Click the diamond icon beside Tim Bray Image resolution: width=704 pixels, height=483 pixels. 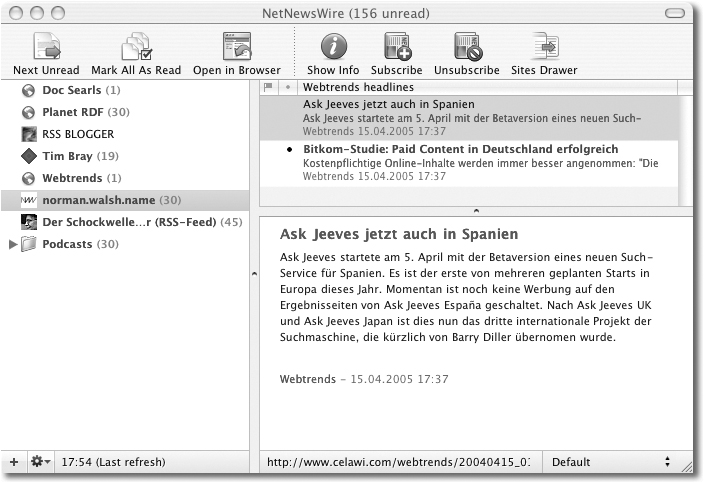(x=29, y=156)
